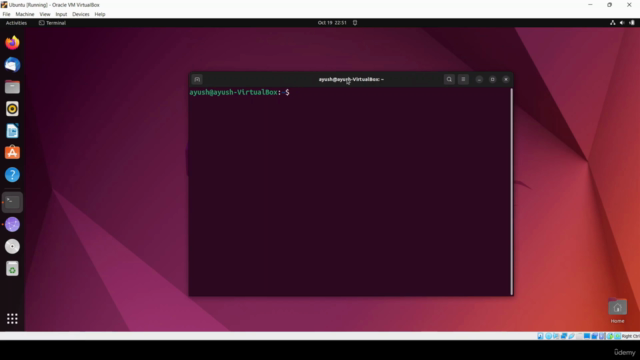Click VirtualBox network status icon

tap(564, 336)
